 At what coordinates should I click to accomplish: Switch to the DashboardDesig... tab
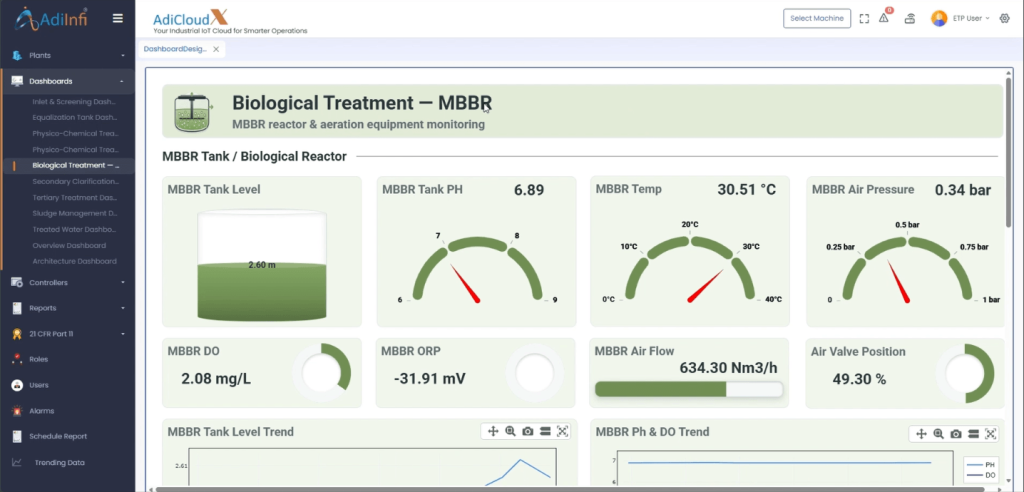coord(175,49)
